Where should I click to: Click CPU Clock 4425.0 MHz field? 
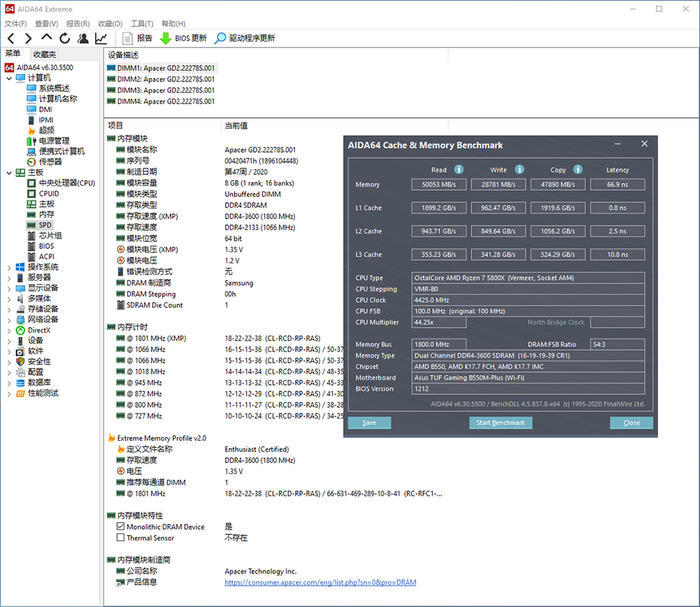pos(528,300)
